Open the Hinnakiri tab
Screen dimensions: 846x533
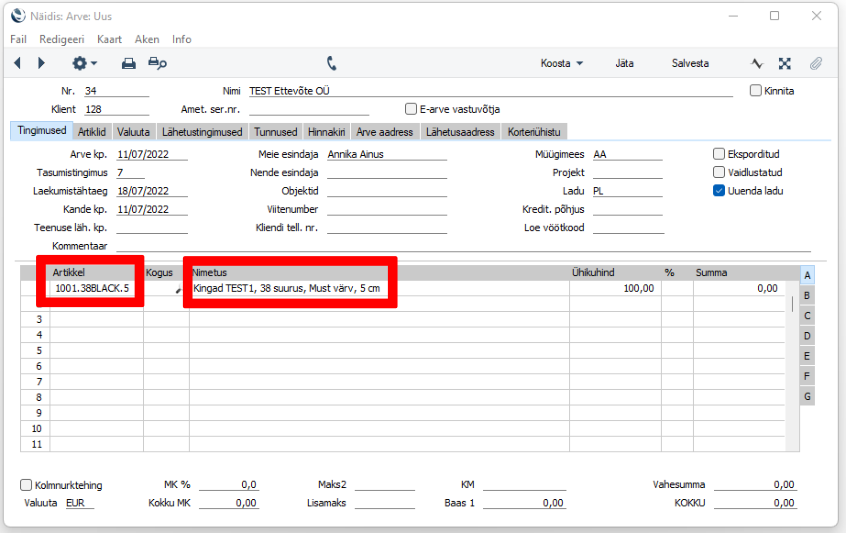tap(326, 132)
